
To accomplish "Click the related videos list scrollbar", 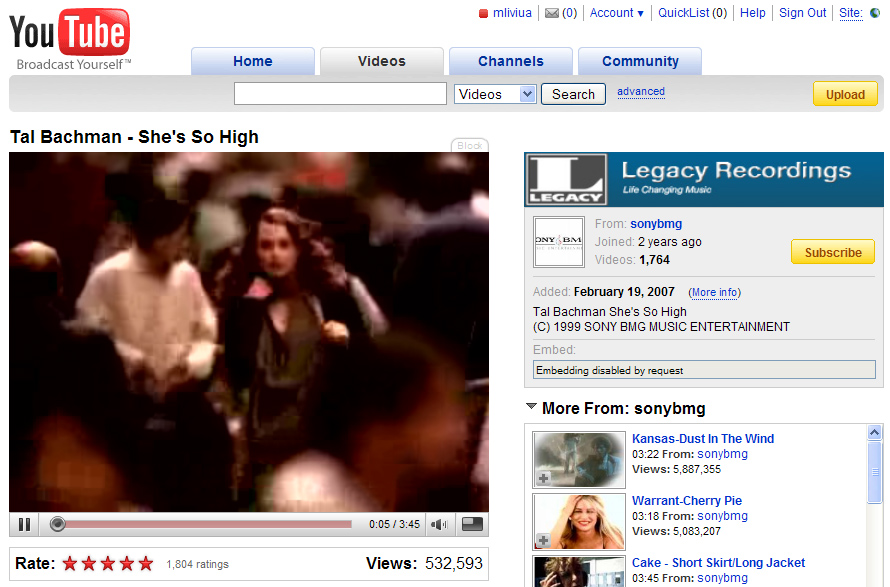I will coord(875,471).
